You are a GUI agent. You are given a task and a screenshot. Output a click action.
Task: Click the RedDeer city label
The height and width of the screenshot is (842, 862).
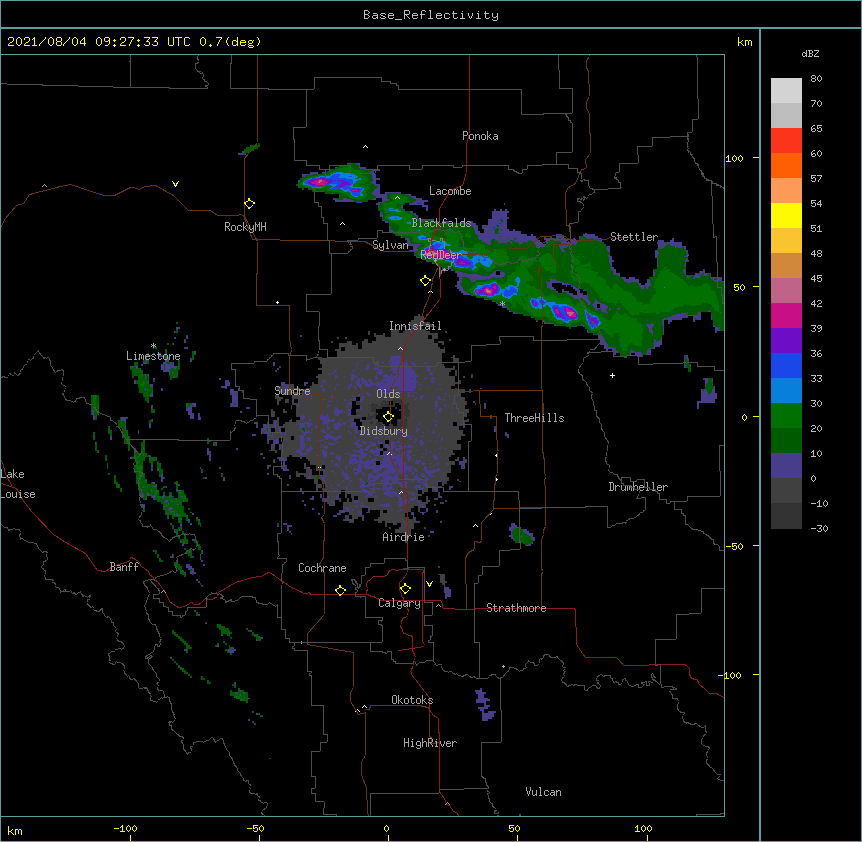pyautogui.click(x=440, y=254)
